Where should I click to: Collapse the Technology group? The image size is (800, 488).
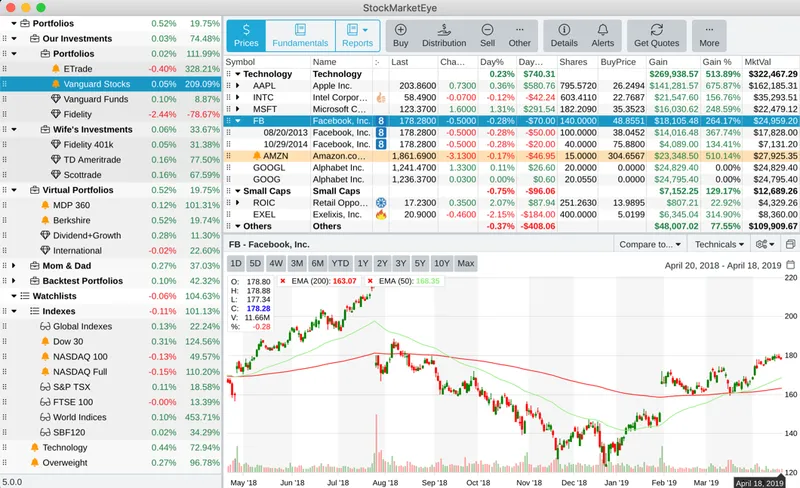pyautogui.click(x=237, y=75)
